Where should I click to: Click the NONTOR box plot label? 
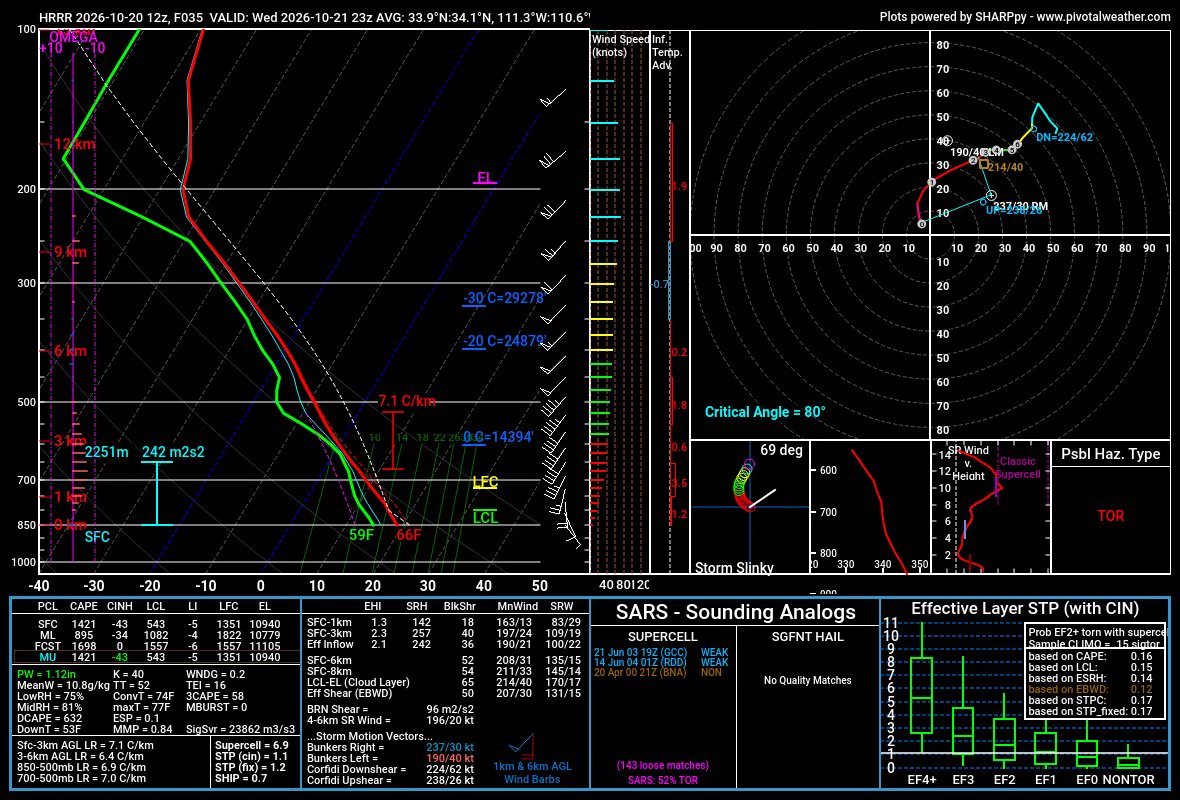point(1128,780)
